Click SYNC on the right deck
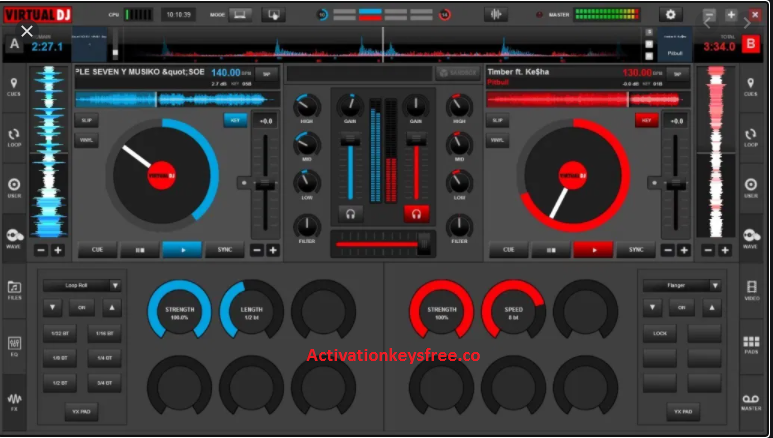The image size is (773, 438). [636, 250]
